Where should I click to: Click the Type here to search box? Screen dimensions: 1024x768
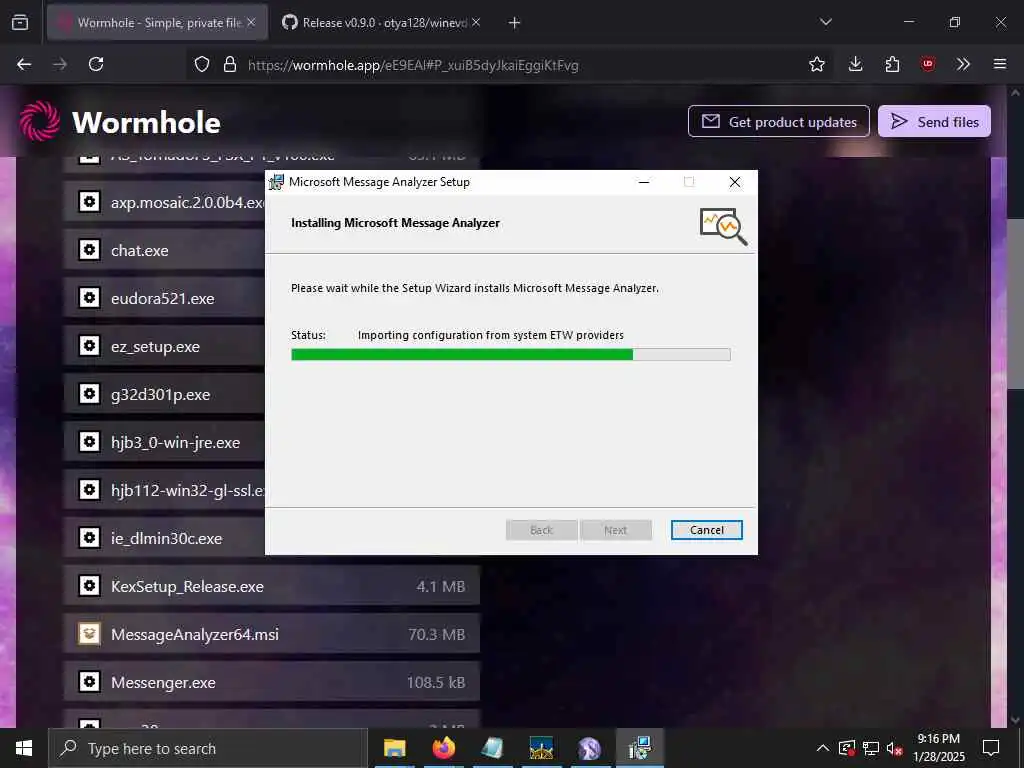(x=208, y=748)
